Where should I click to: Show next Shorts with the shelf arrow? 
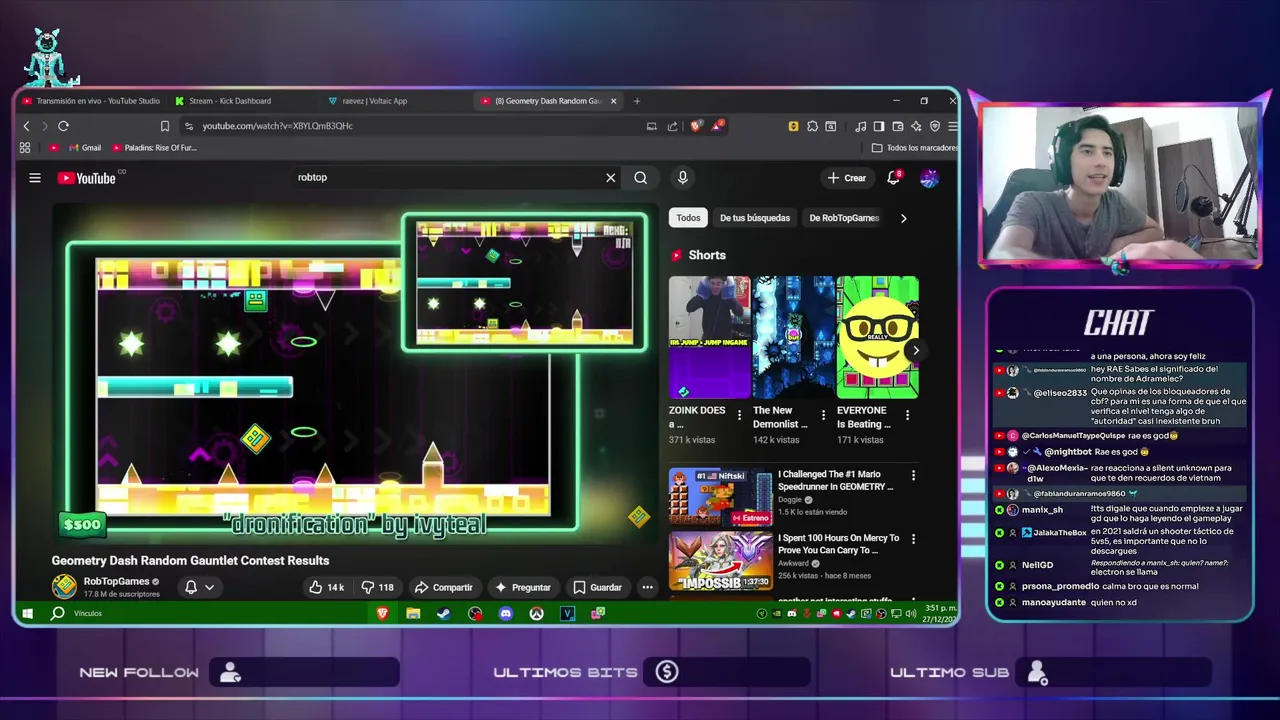point(915,350)
